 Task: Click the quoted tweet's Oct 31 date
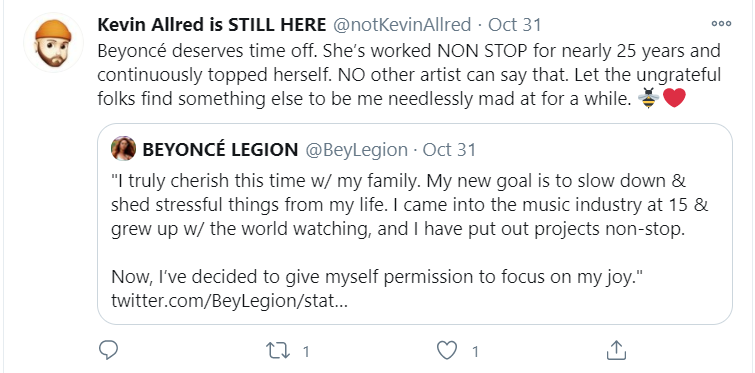(449, 150)
